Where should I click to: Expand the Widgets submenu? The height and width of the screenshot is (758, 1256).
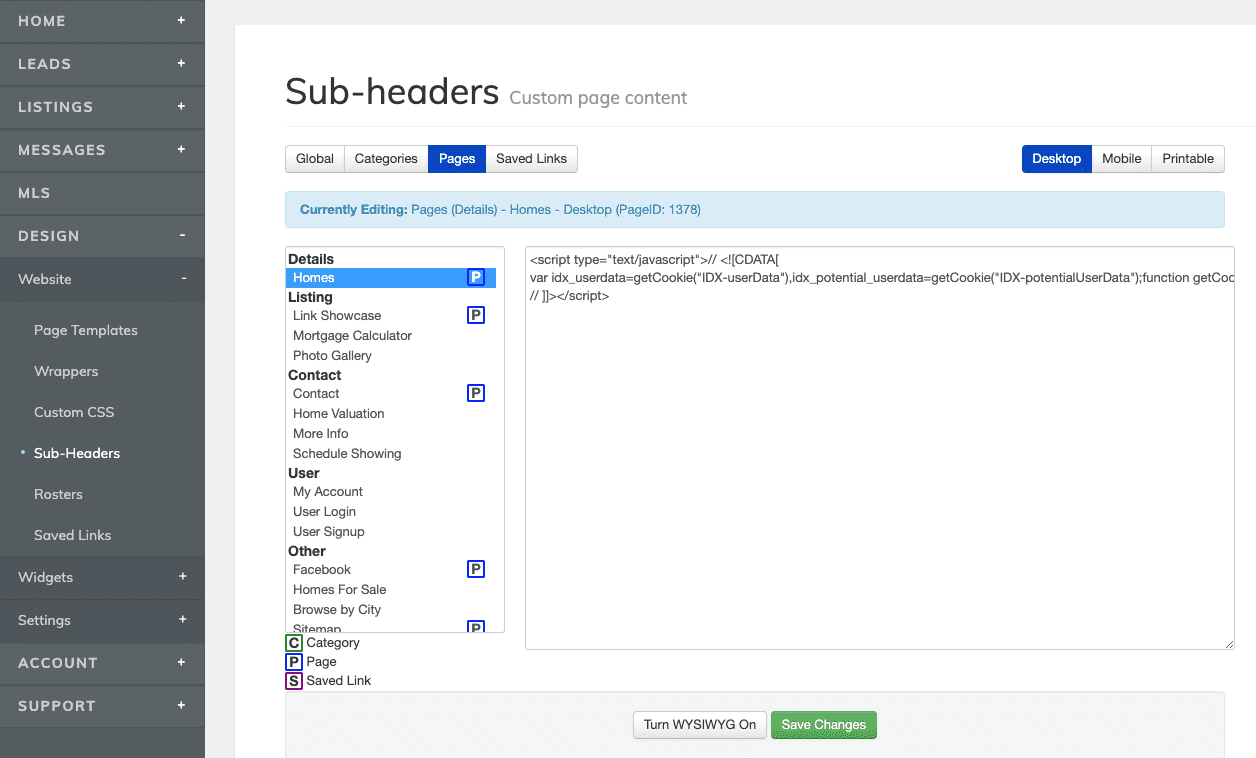[182, 577]
